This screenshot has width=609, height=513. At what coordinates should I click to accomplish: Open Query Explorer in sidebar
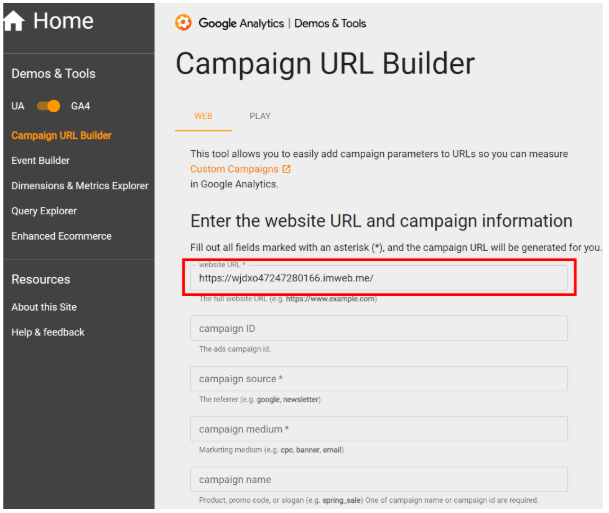click(x=44, y=211)
